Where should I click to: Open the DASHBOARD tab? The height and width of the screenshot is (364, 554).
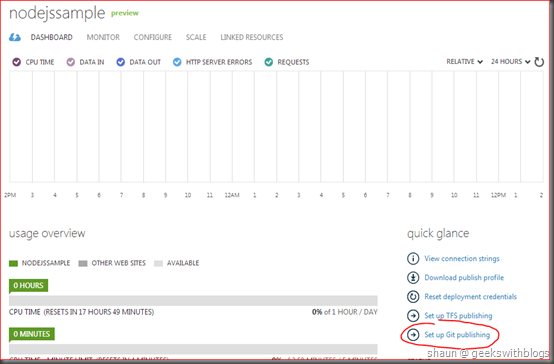point(52,37)
